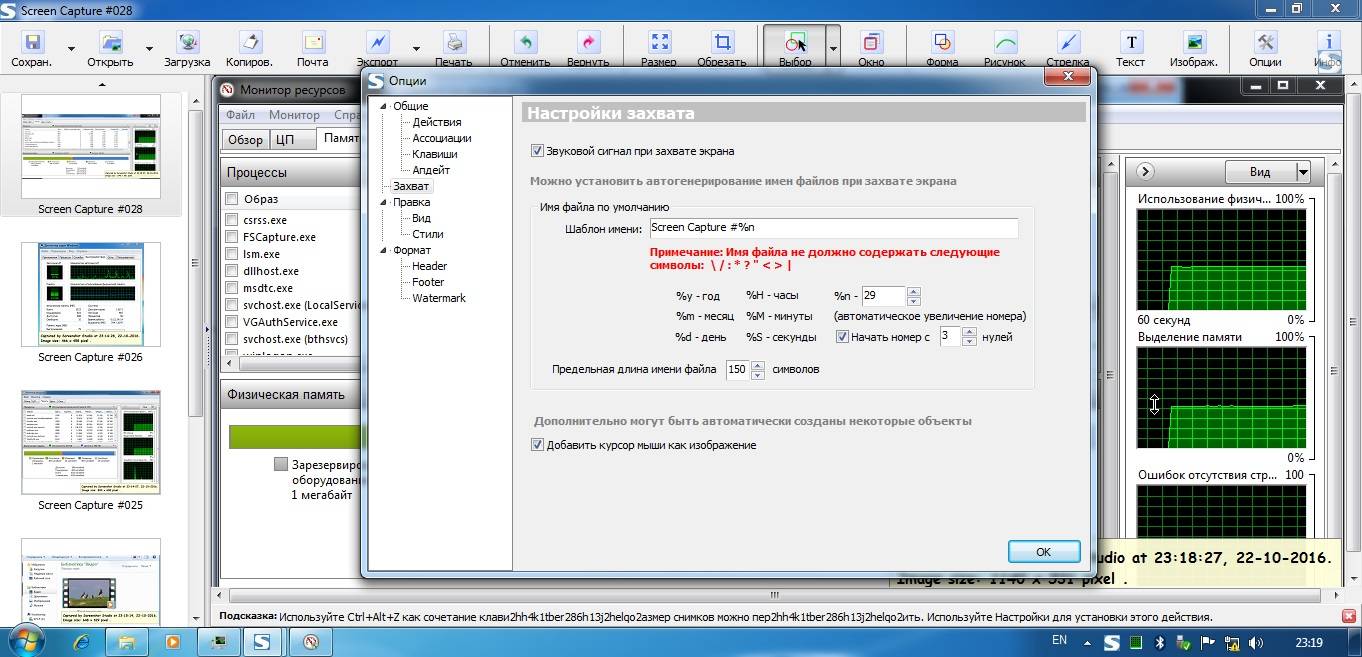Click the Start button on taskbar
This screenshot has height=657, width=1362.
click(24, 642)
